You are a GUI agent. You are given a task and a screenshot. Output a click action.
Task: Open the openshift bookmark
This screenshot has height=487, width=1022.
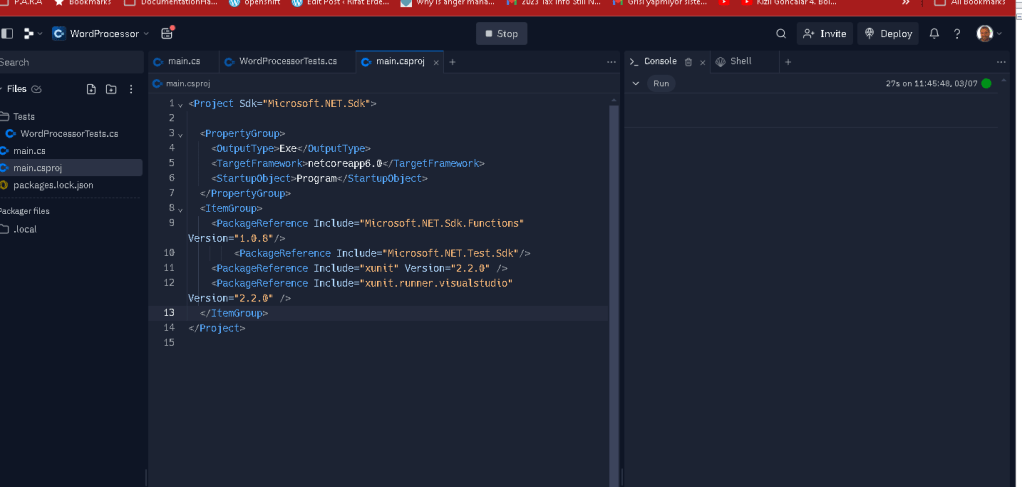pyautogui.click(x=256, y=3)
